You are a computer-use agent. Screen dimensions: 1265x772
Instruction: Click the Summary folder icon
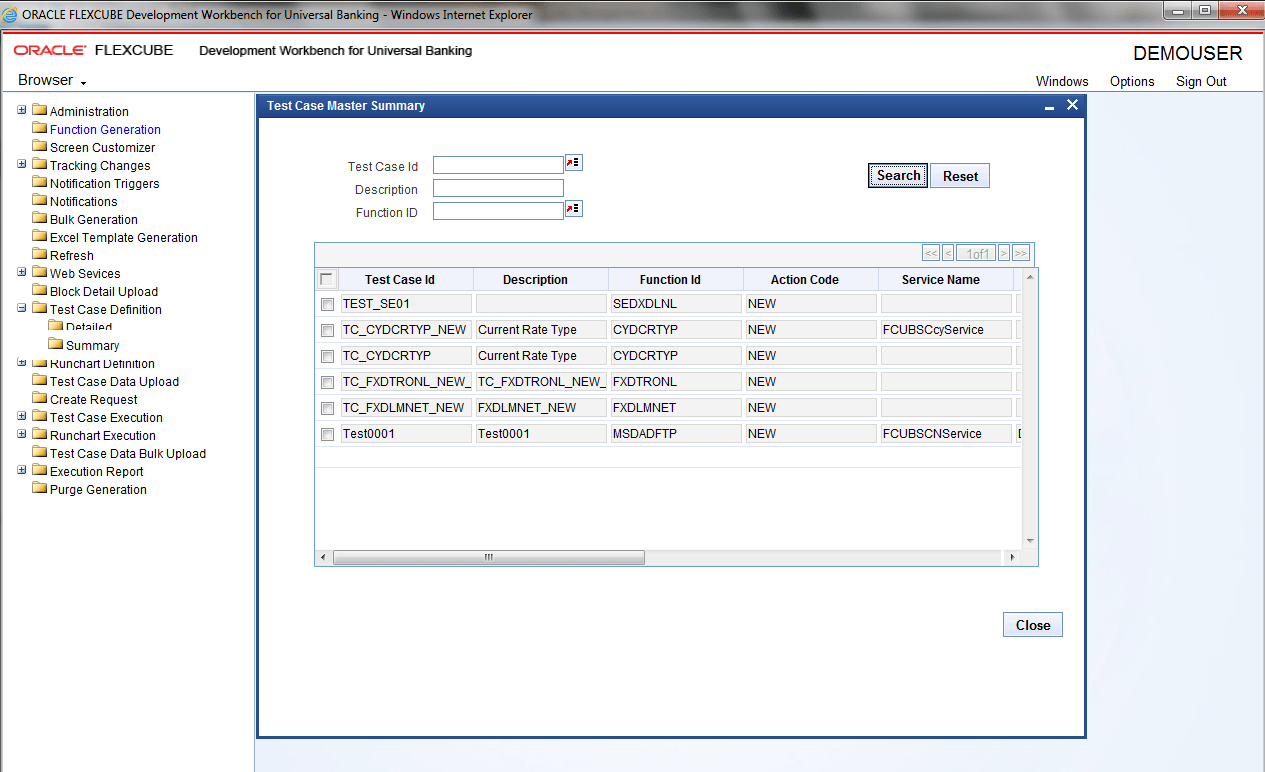tap(56, 344)
